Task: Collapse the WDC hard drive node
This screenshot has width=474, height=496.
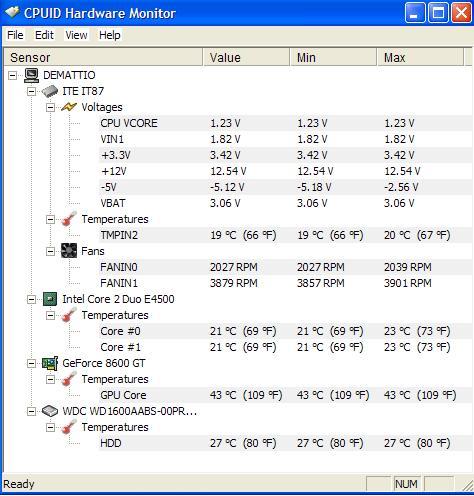Action: tap(31, 411)
